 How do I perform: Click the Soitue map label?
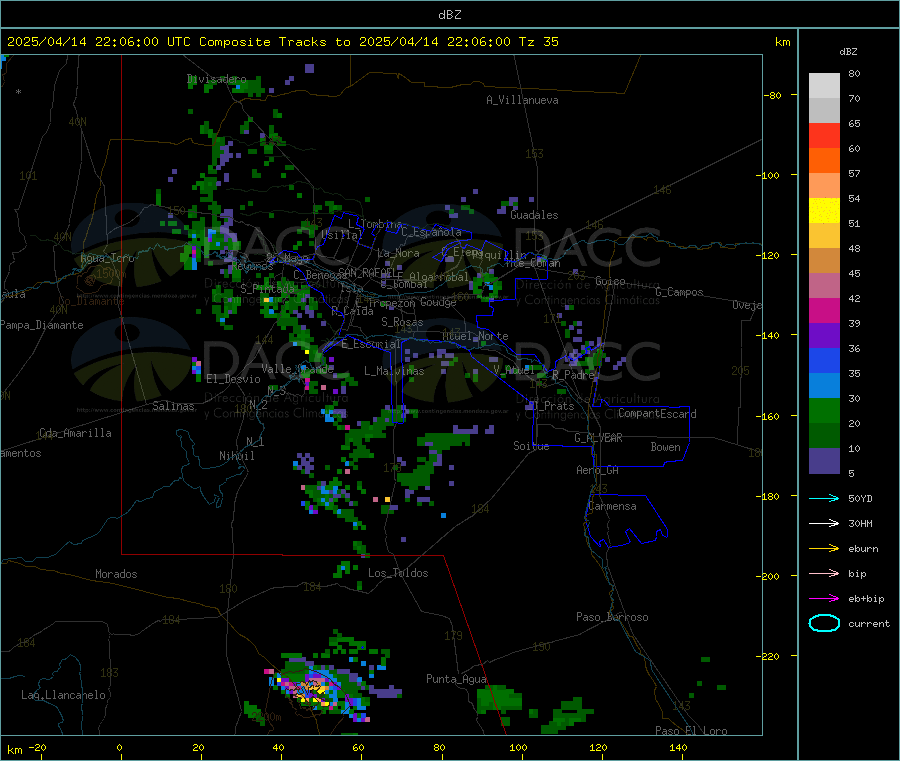[x=531, y=446]
